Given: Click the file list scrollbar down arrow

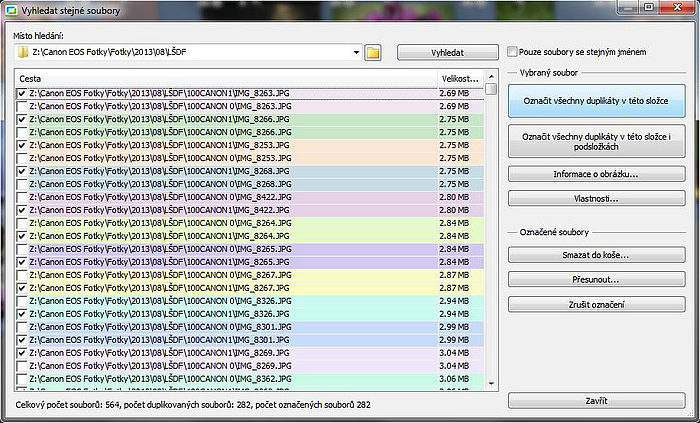Looking at the screenshot, I should [491, 382].
